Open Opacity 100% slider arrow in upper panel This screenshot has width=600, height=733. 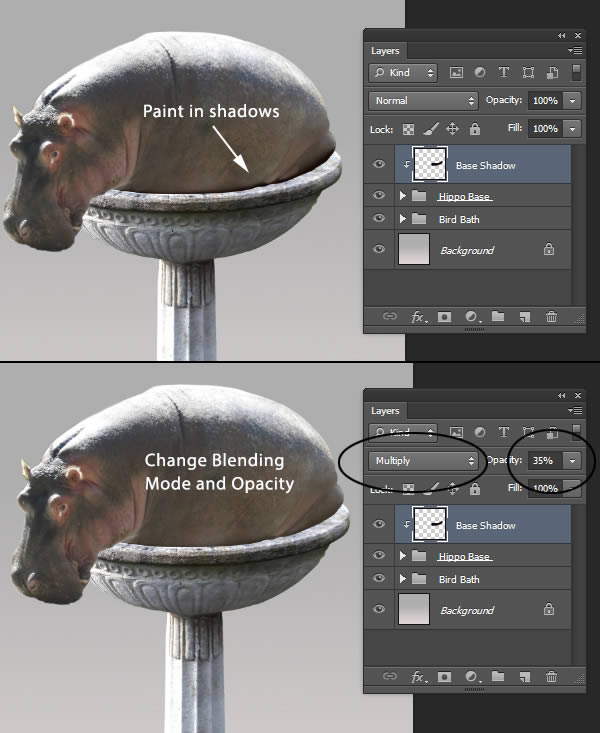[x=572, y=101]
